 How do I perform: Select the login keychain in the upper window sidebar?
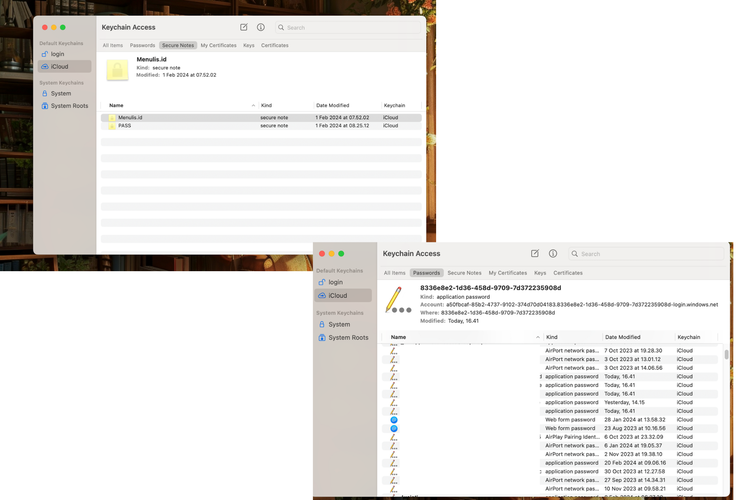(57, 54)
